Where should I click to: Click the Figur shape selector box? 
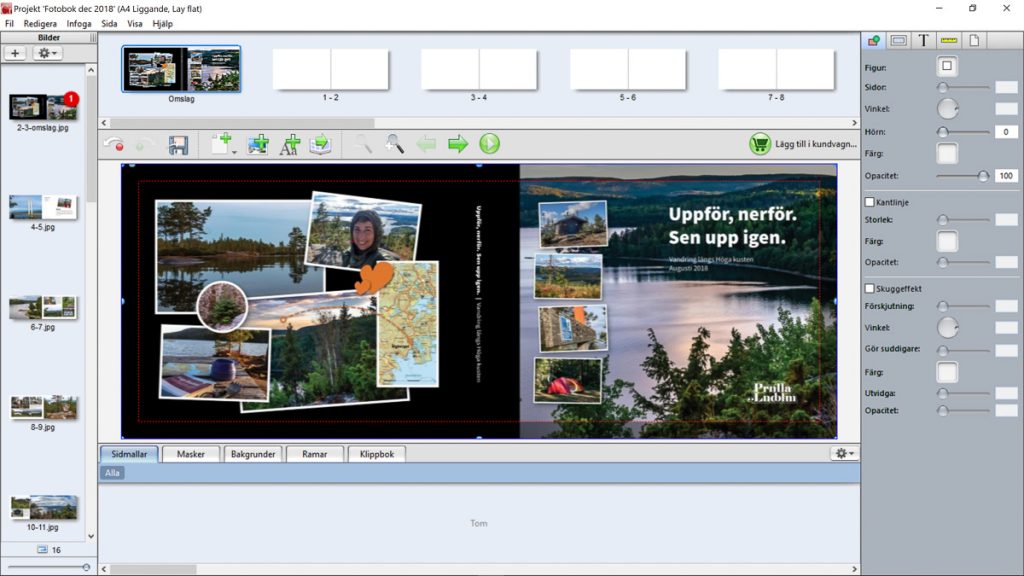tap(947, 66)
